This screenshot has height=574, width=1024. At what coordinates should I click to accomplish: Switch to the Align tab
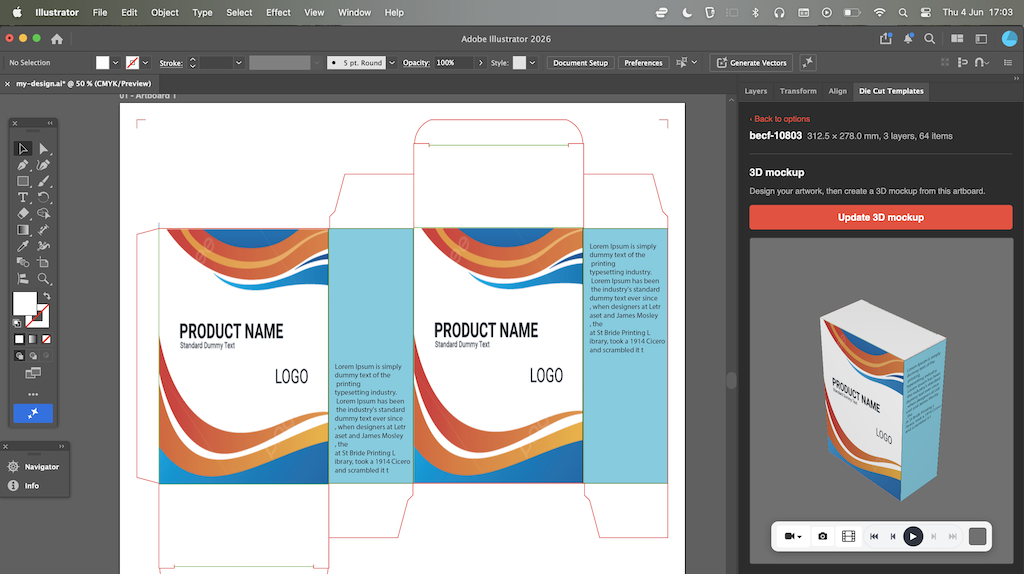pyautogui.click(x=837, y=91)
